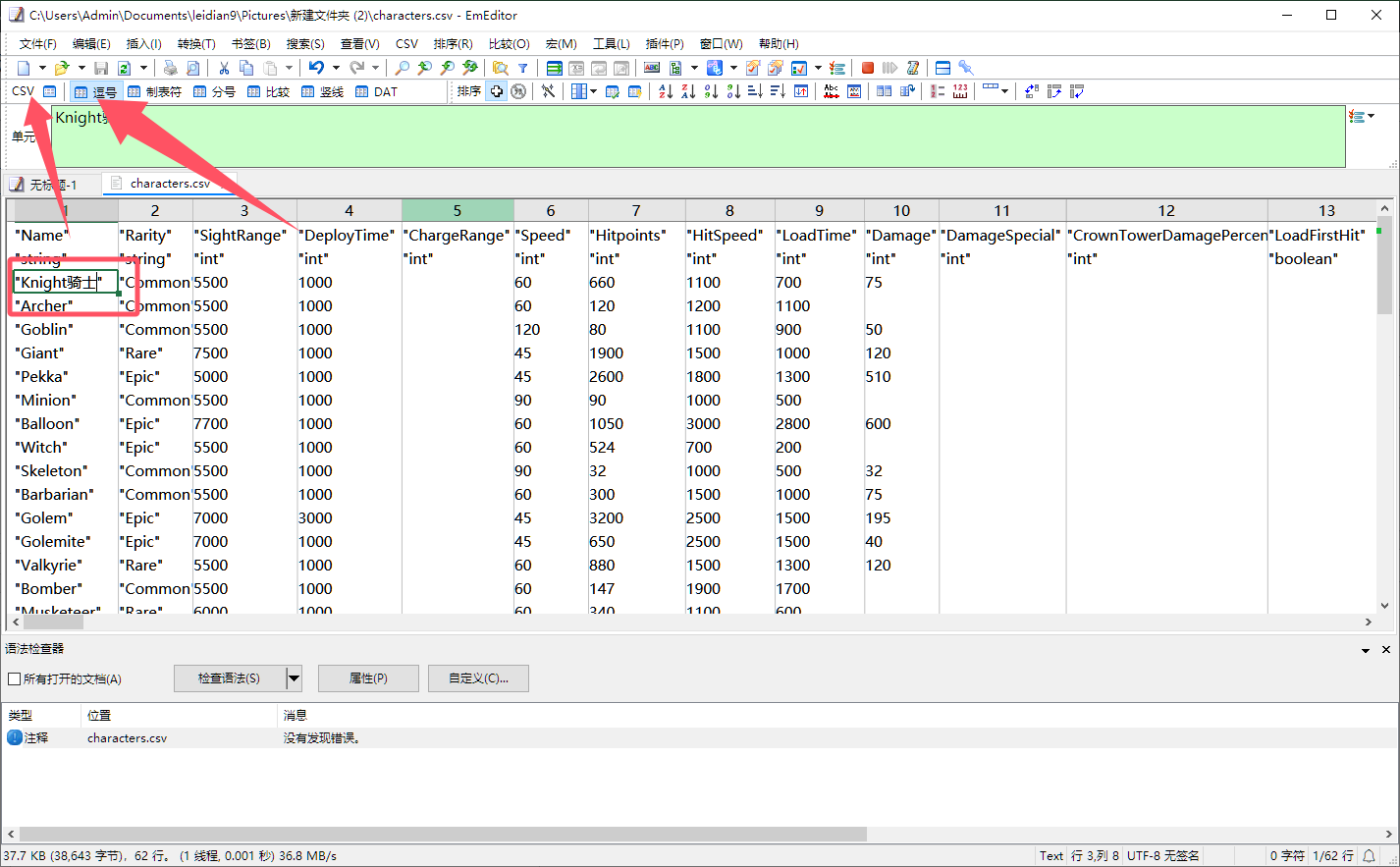Viewport: 1400px width, 867px height.
Task: Open the syntax checker panel options arrow
Action: (1366, 650)
